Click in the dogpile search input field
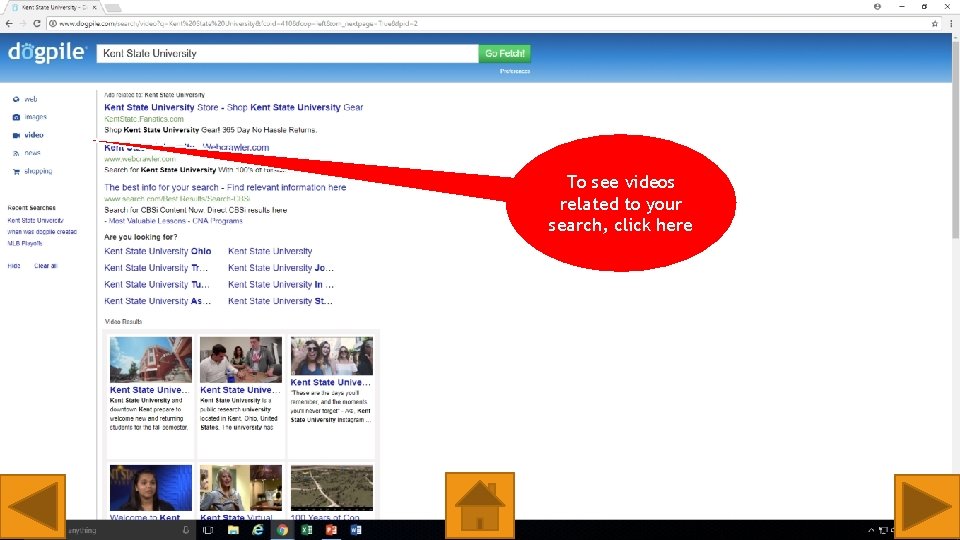Viewport: 960px width, 540px height. point(287,53)
